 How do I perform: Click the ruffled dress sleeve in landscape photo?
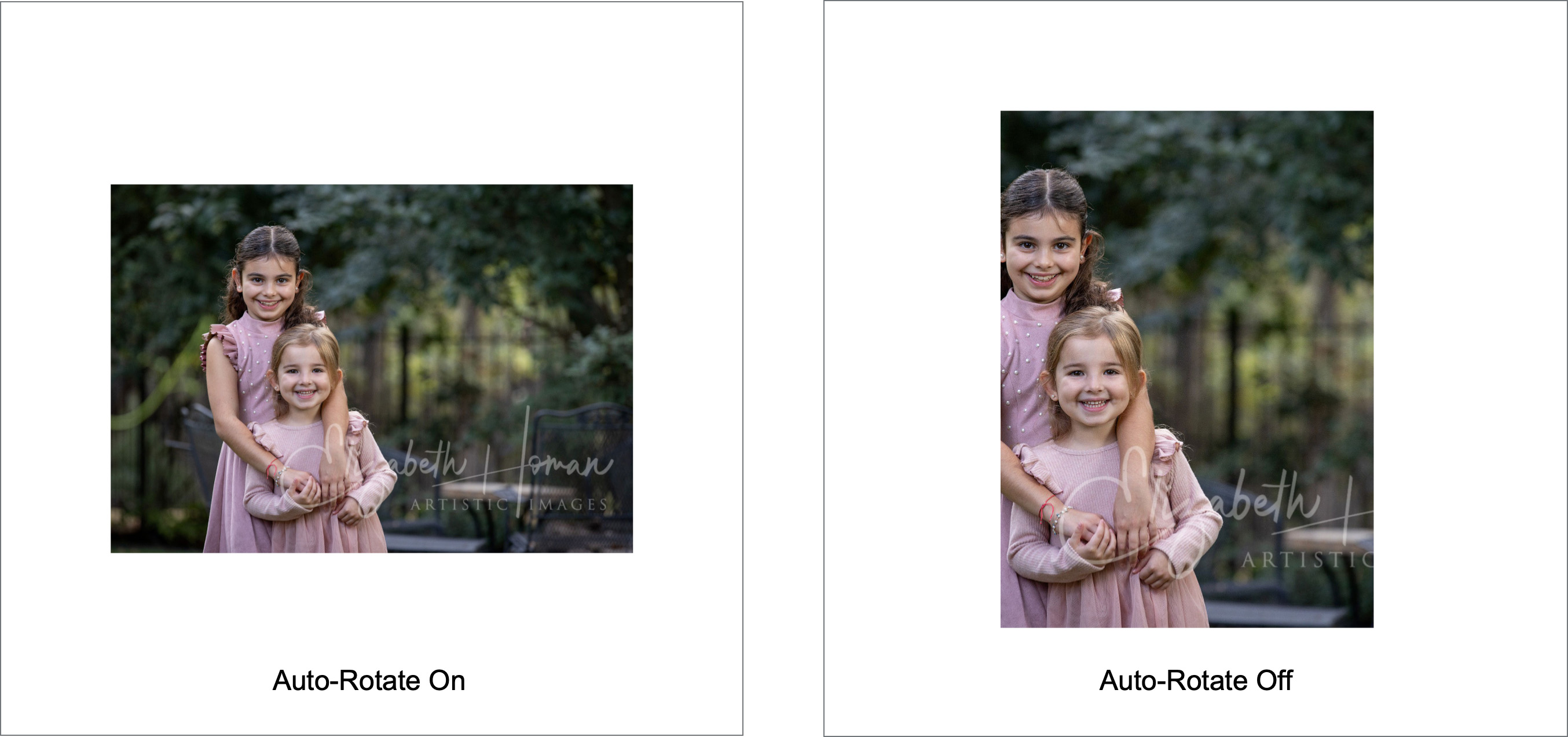[214, 348]
